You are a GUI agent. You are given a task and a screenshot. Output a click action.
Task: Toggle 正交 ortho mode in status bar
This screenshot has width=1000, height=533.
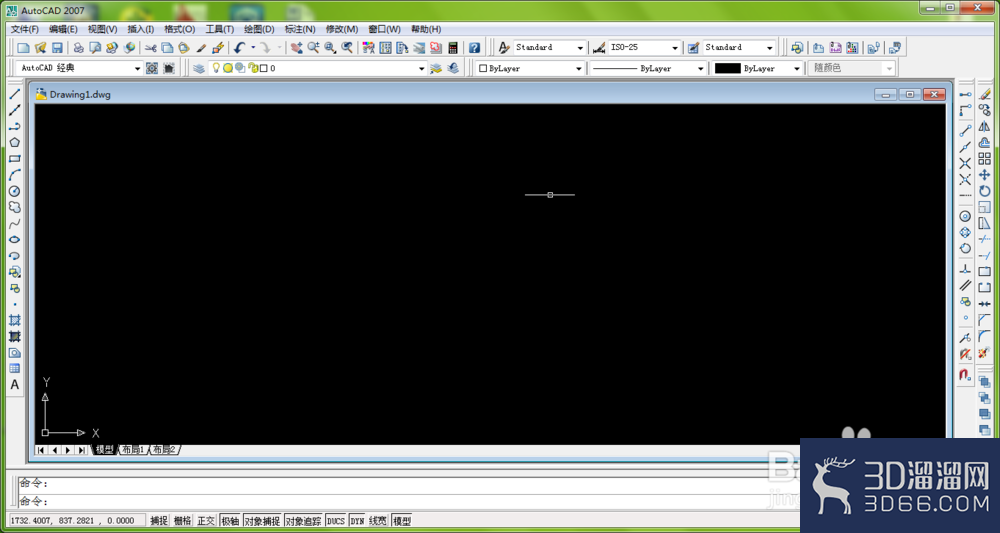coord(206,521)
